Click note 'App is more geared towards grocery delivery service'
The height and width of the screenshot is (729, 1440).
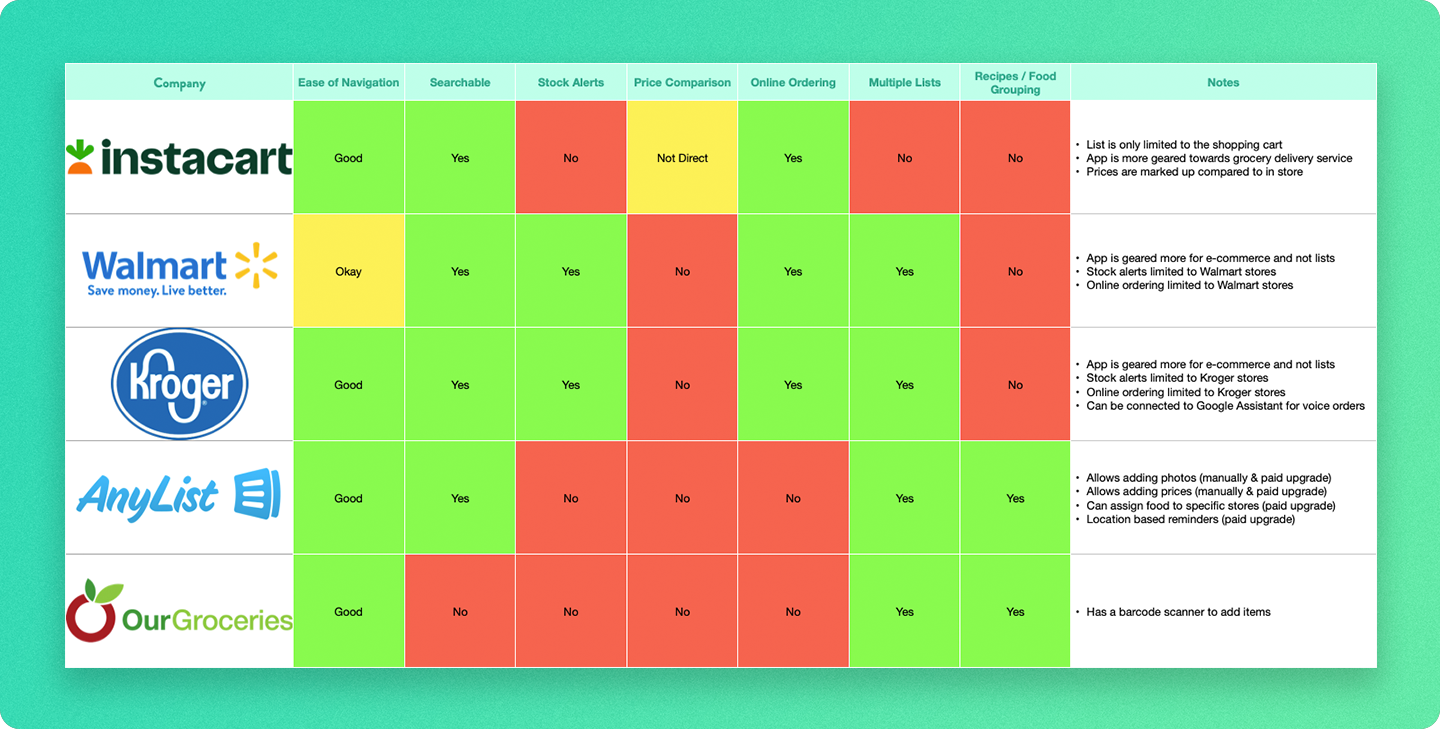[1219, 158]
